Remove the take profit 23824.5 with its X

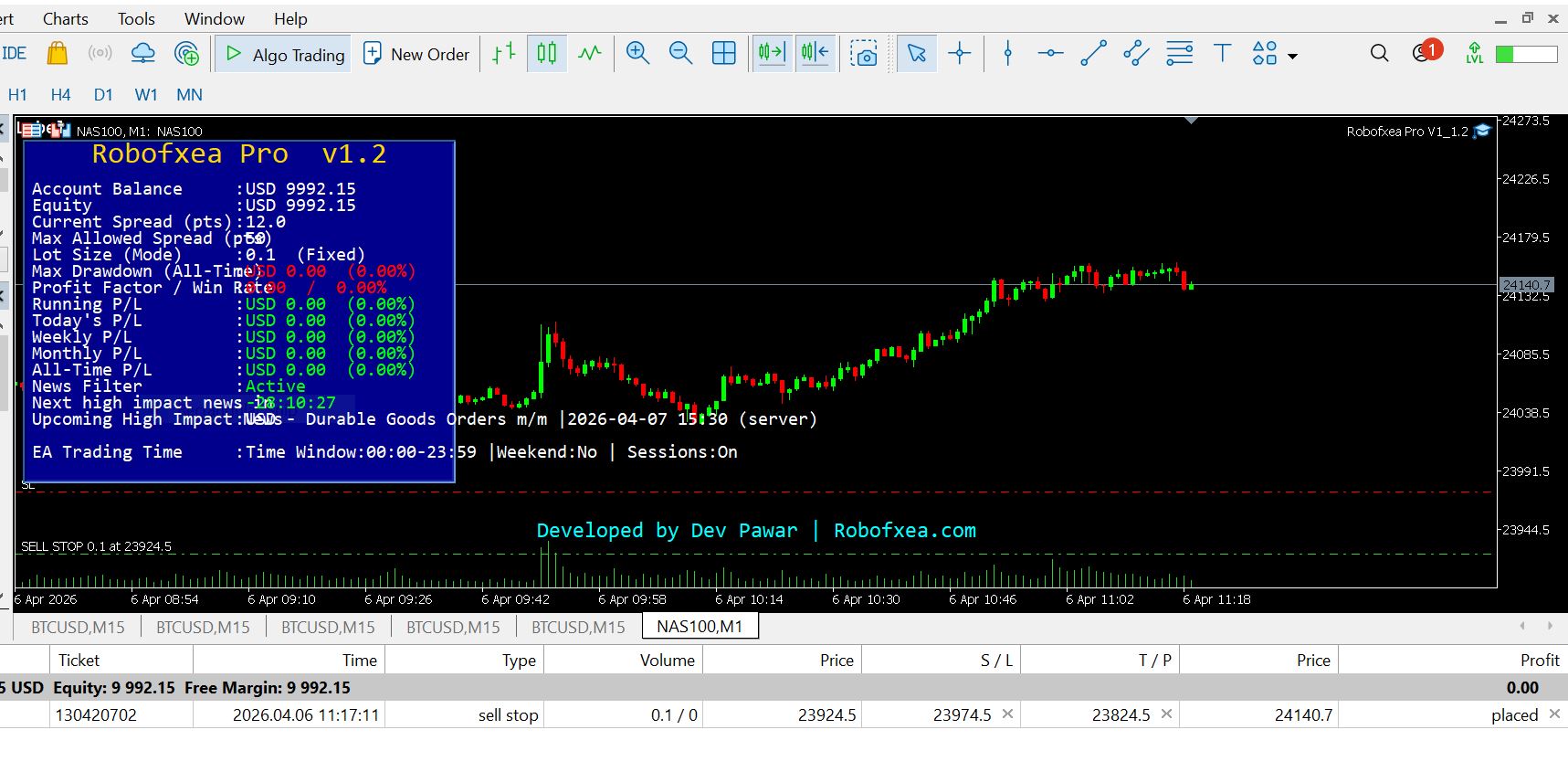coord(1166,714)
